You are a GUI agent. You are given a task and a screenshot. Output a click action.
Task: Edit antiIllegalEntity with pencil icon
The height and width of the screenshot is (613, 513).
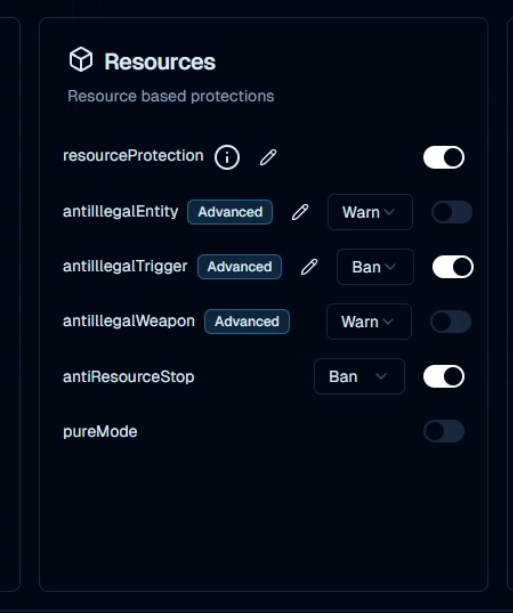(x=300, y=212)
